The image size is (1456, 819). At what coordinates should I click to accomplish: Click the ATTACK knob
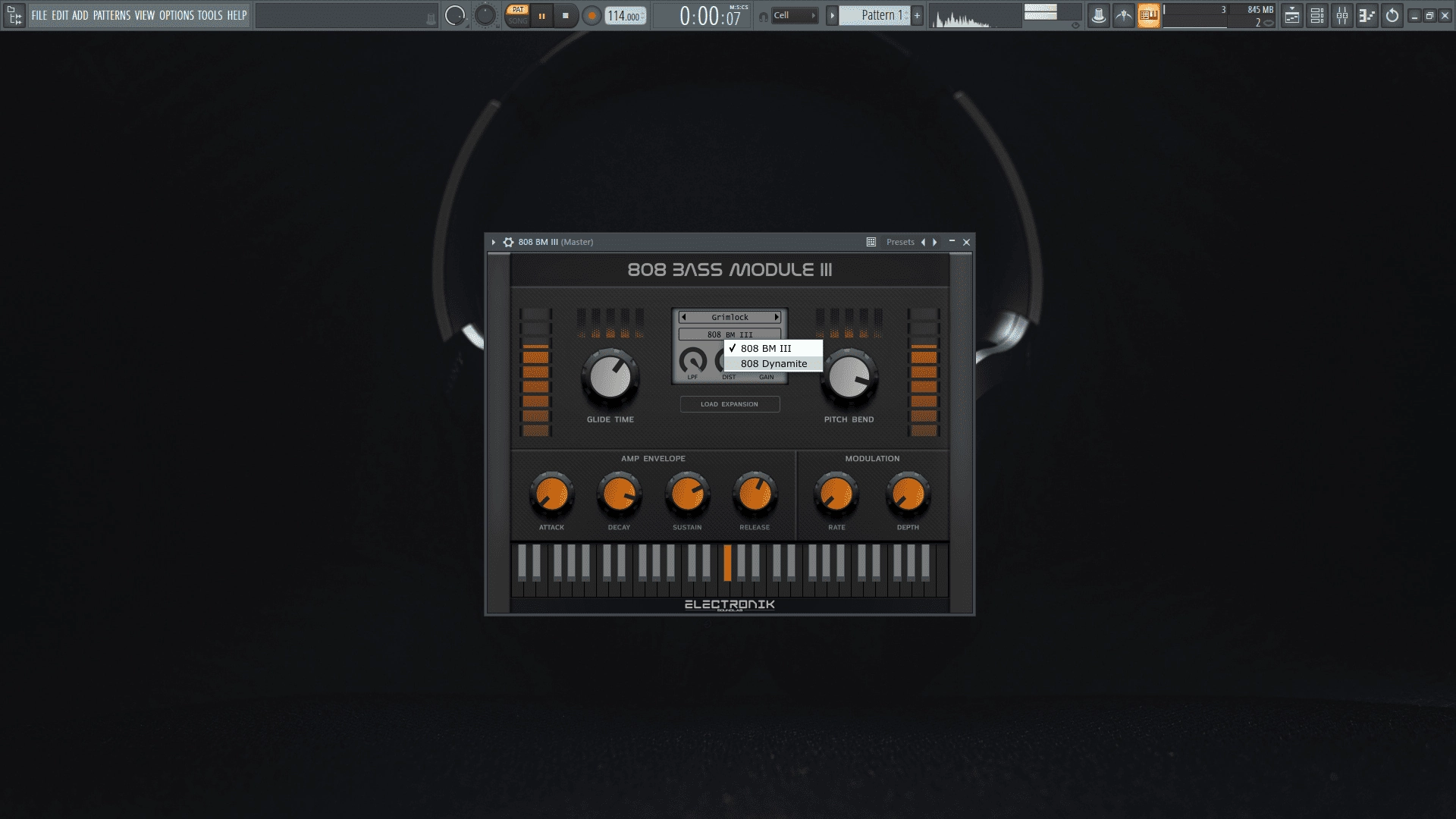click(x=551, y=494)
